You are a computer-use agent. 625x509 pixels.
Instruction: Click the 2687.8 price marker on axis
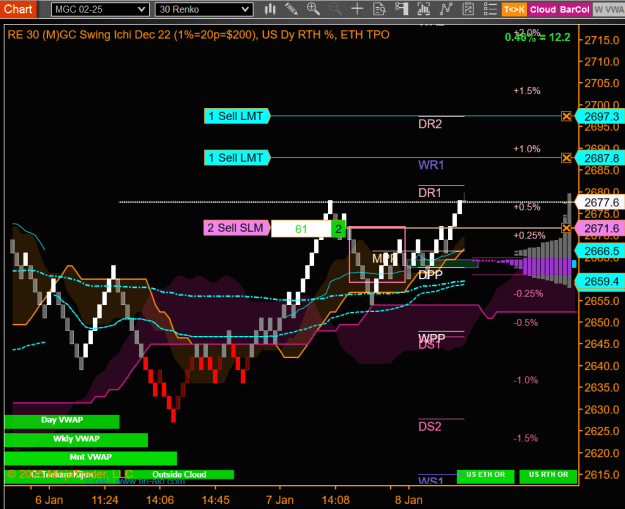601,158
